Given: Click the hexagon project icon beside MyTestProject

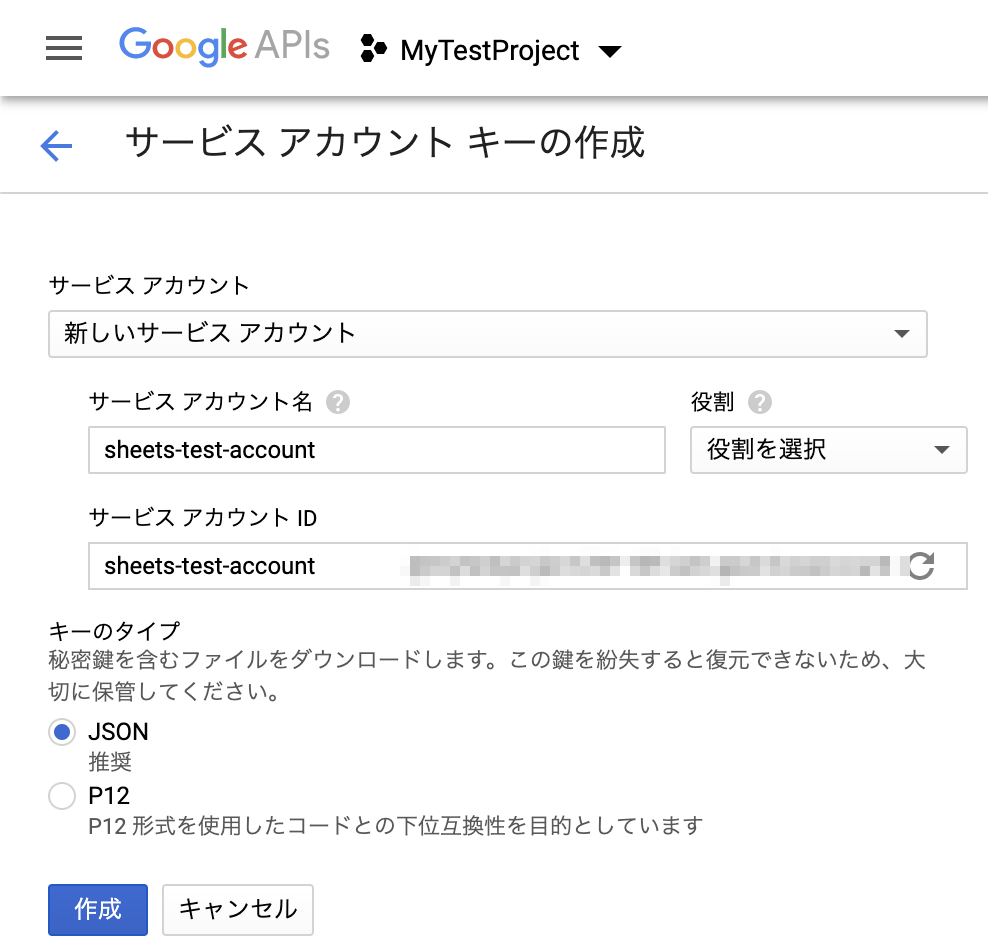Looking at the screenshot, I should click(x=372, y=49).
